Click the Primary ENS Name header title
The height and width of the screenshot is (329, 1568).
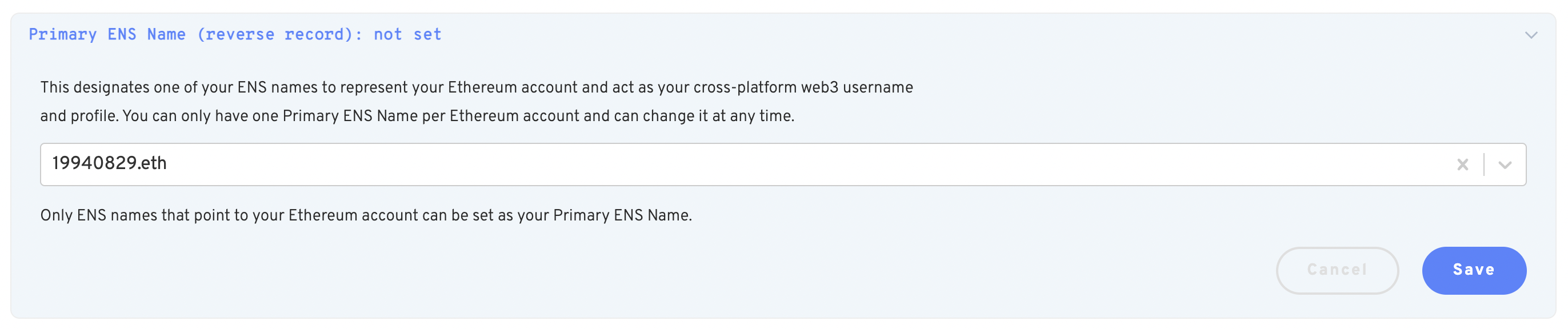(x=106, y=35)
